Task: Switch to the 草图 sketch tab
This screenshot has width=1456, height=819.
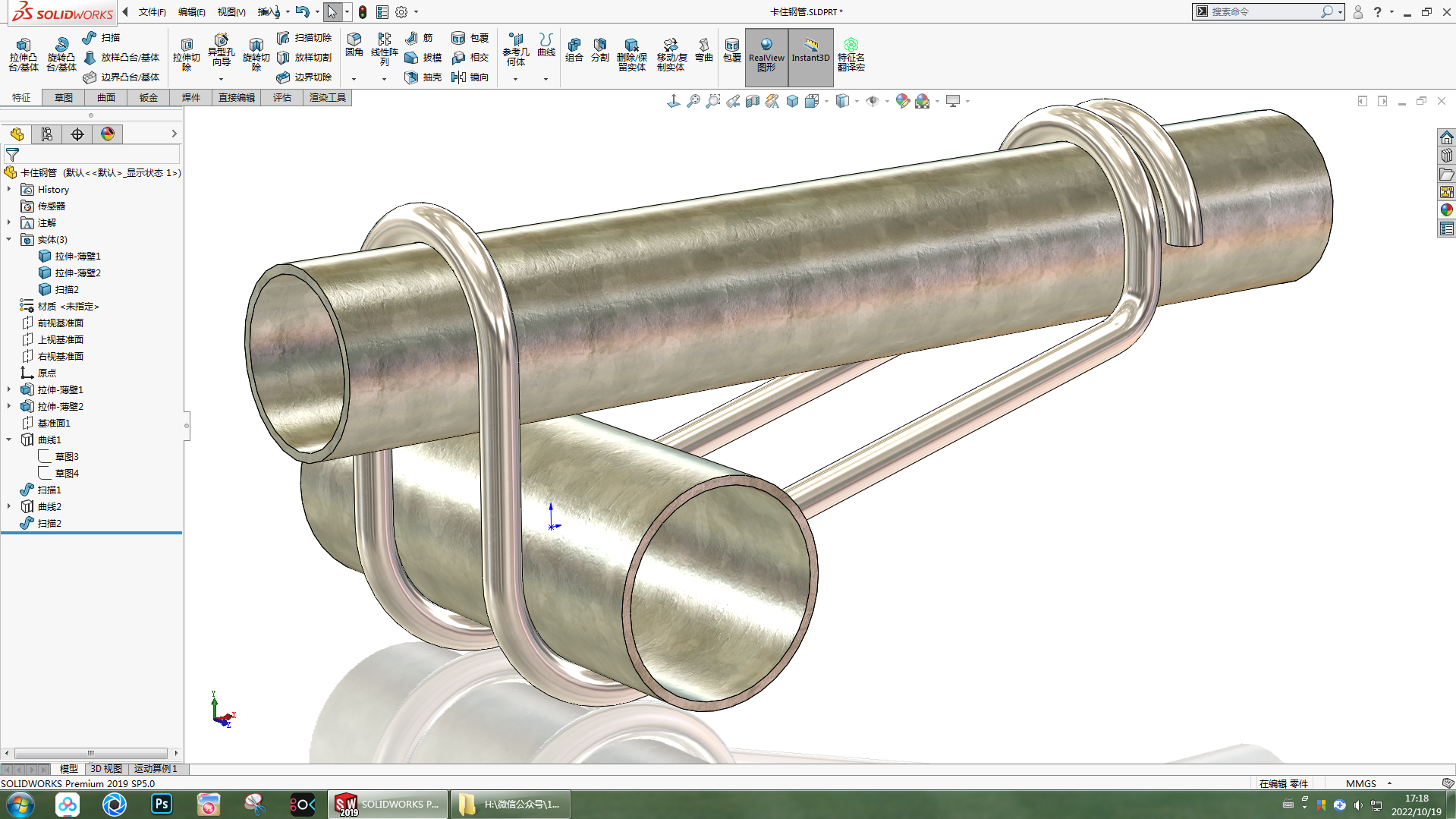Action: [x=64, y=97]
